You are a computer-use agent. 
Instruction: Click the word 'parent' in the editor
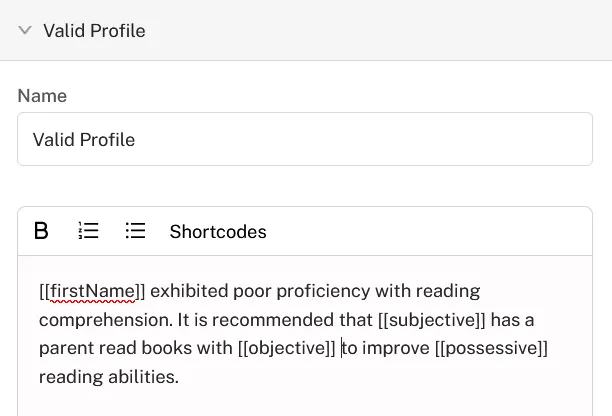pyautogui.click(x=66, y=348)
